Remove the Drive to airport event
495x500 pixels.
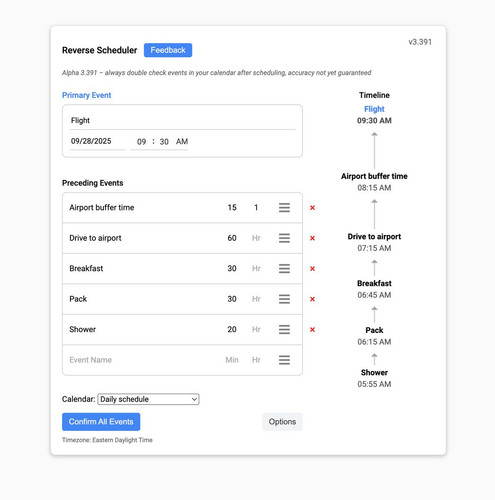[312, 238]
